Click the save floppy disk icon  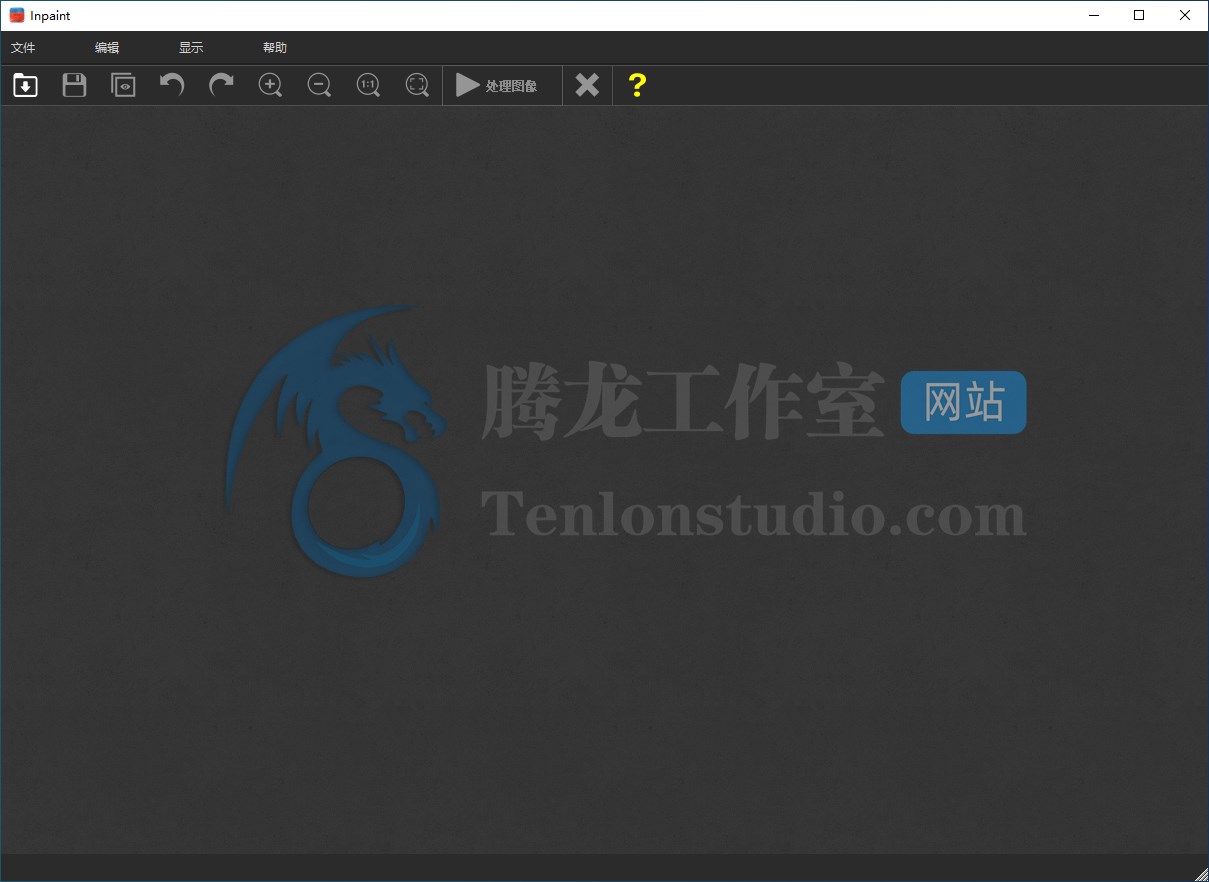click(x=74, y=85)
